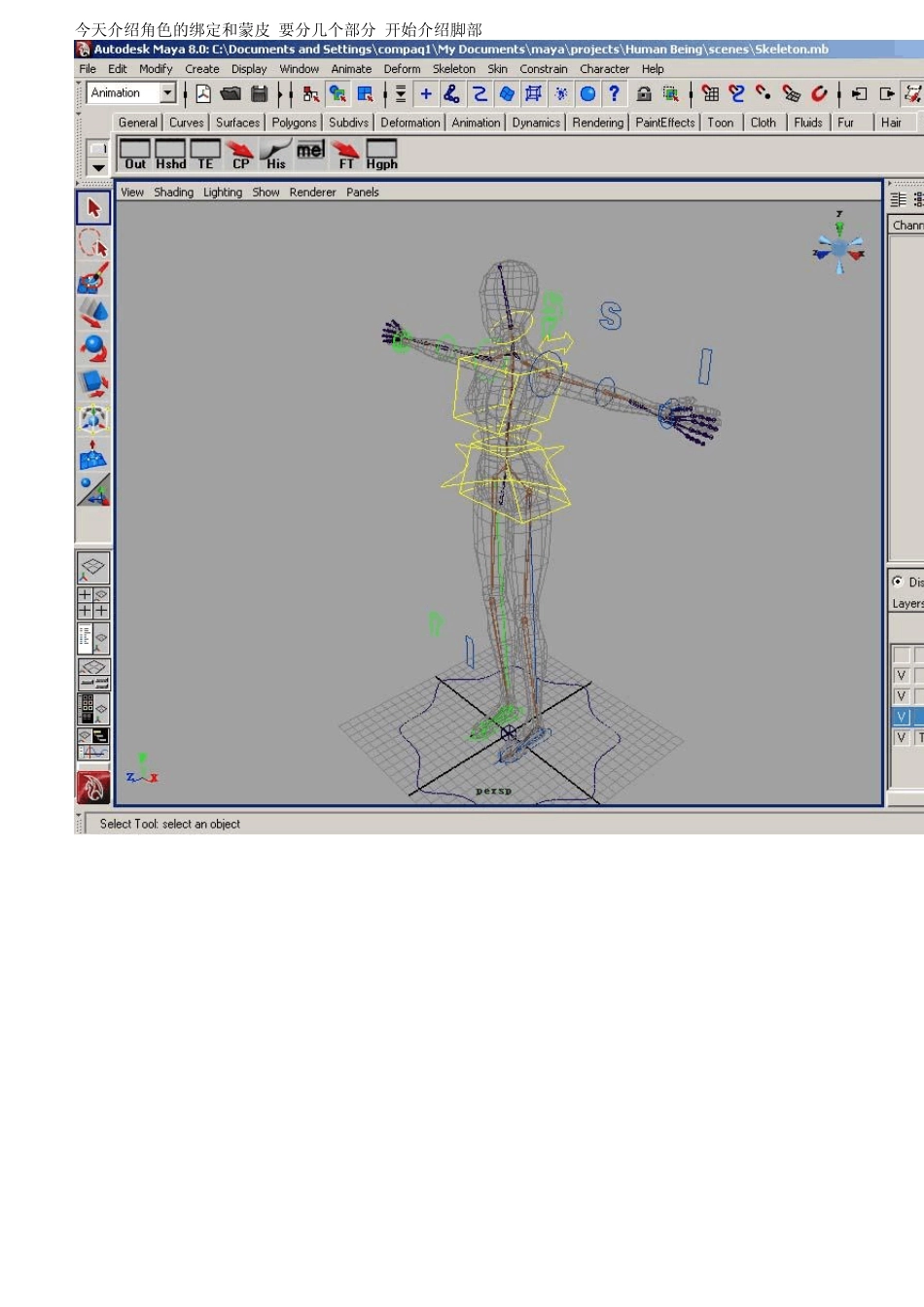Choose the Rotate tool sphere icon
The image size is (924, 1307).
(93, 348)
